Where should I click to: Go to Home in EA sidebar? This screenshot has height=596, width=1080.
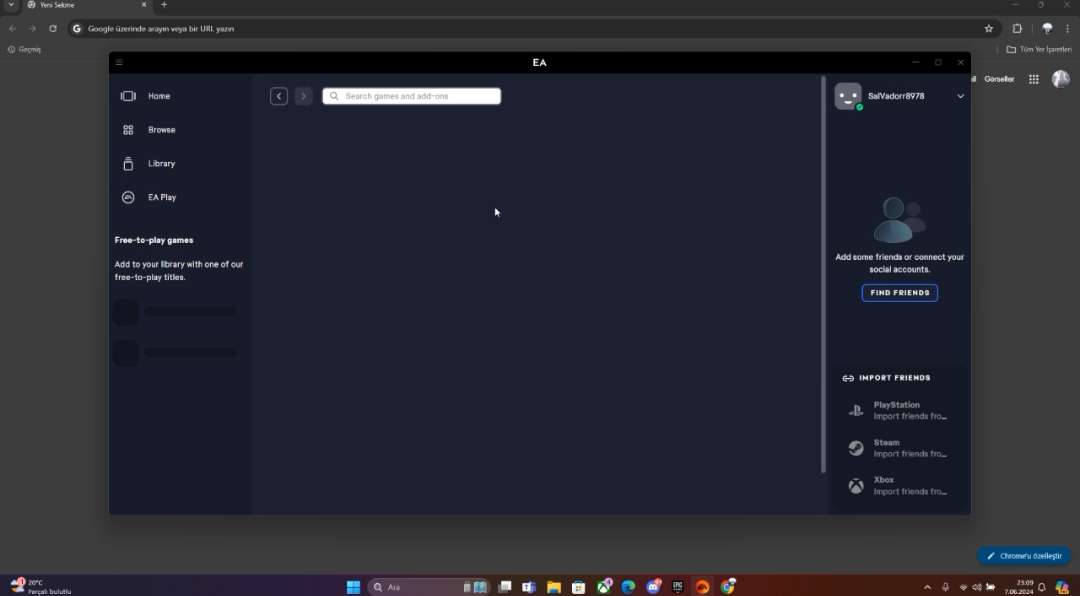click(x=146, y=96)
